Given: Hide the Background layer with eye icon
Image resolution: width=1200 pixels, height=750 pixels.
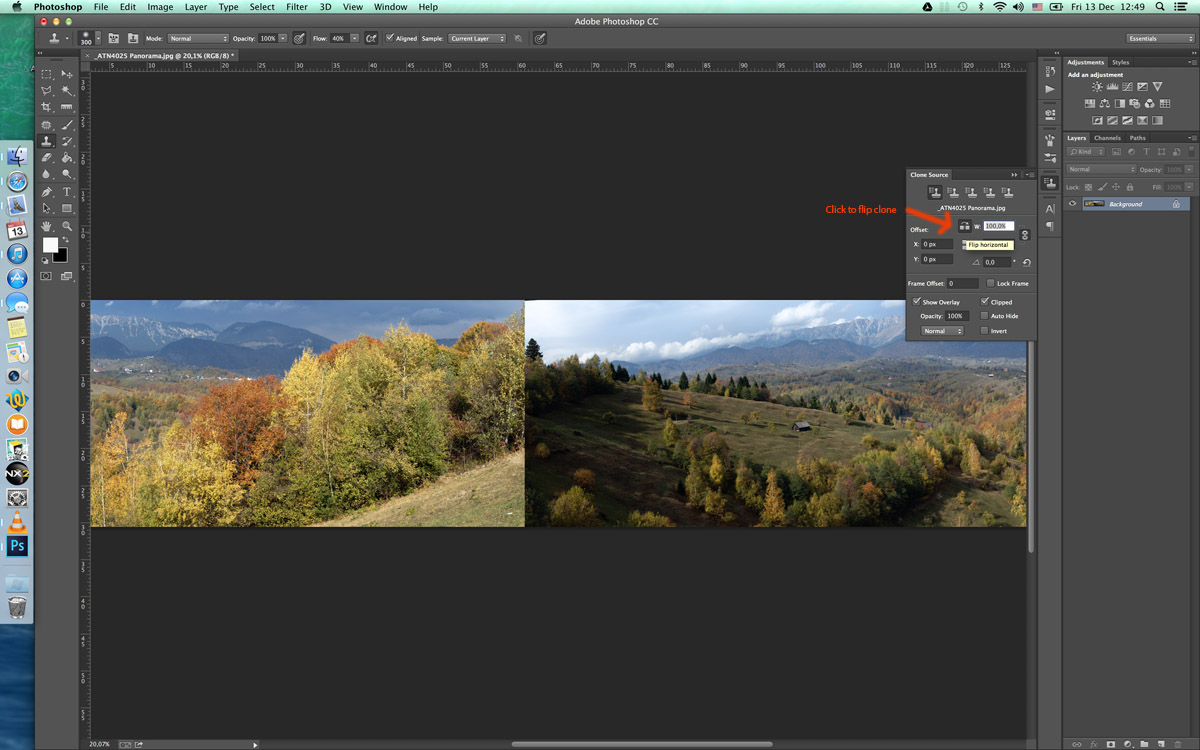Looking at the screenshot, I should click(x=1073, y=204).
